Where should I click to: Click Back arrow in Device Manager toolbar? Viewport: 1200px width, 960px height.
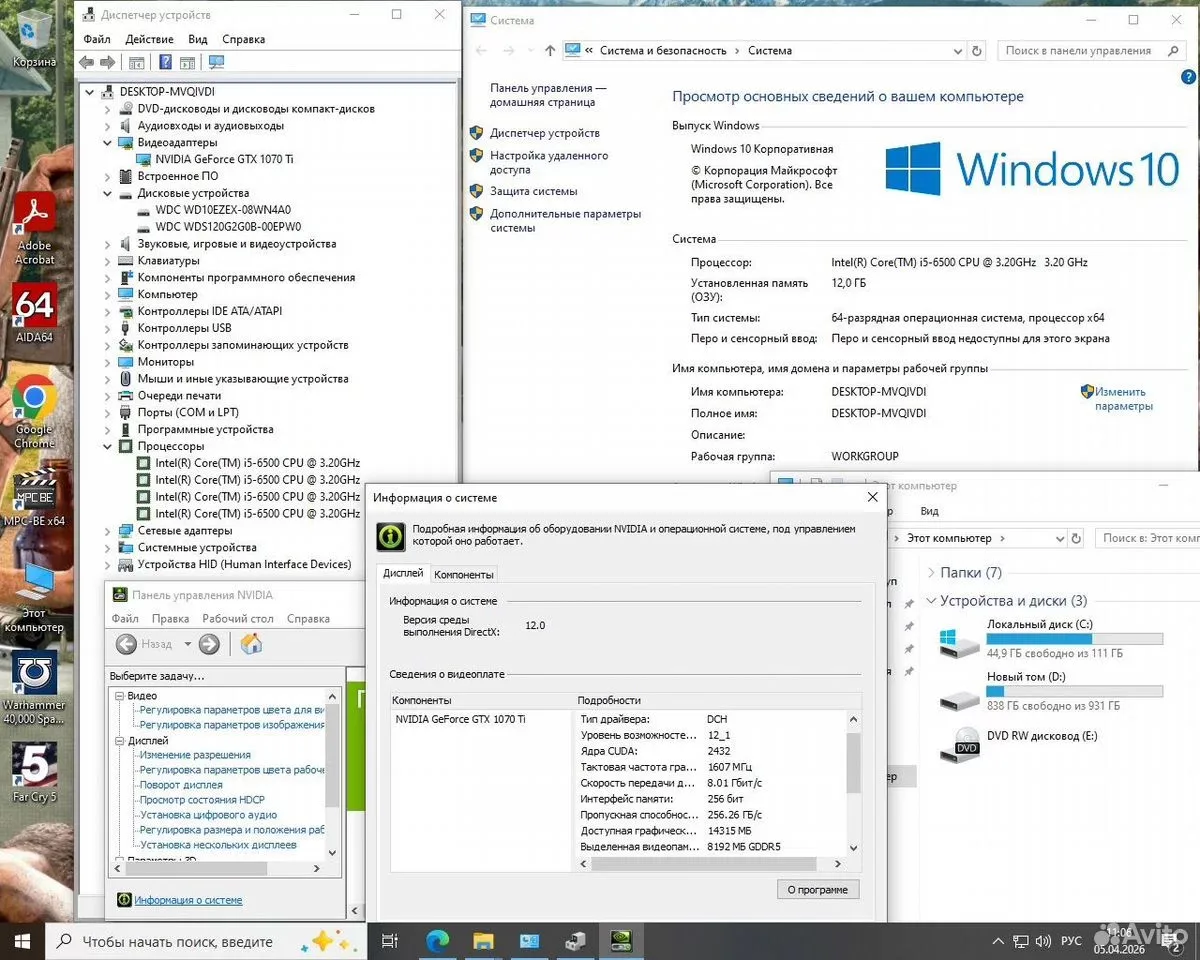point(86,62)
